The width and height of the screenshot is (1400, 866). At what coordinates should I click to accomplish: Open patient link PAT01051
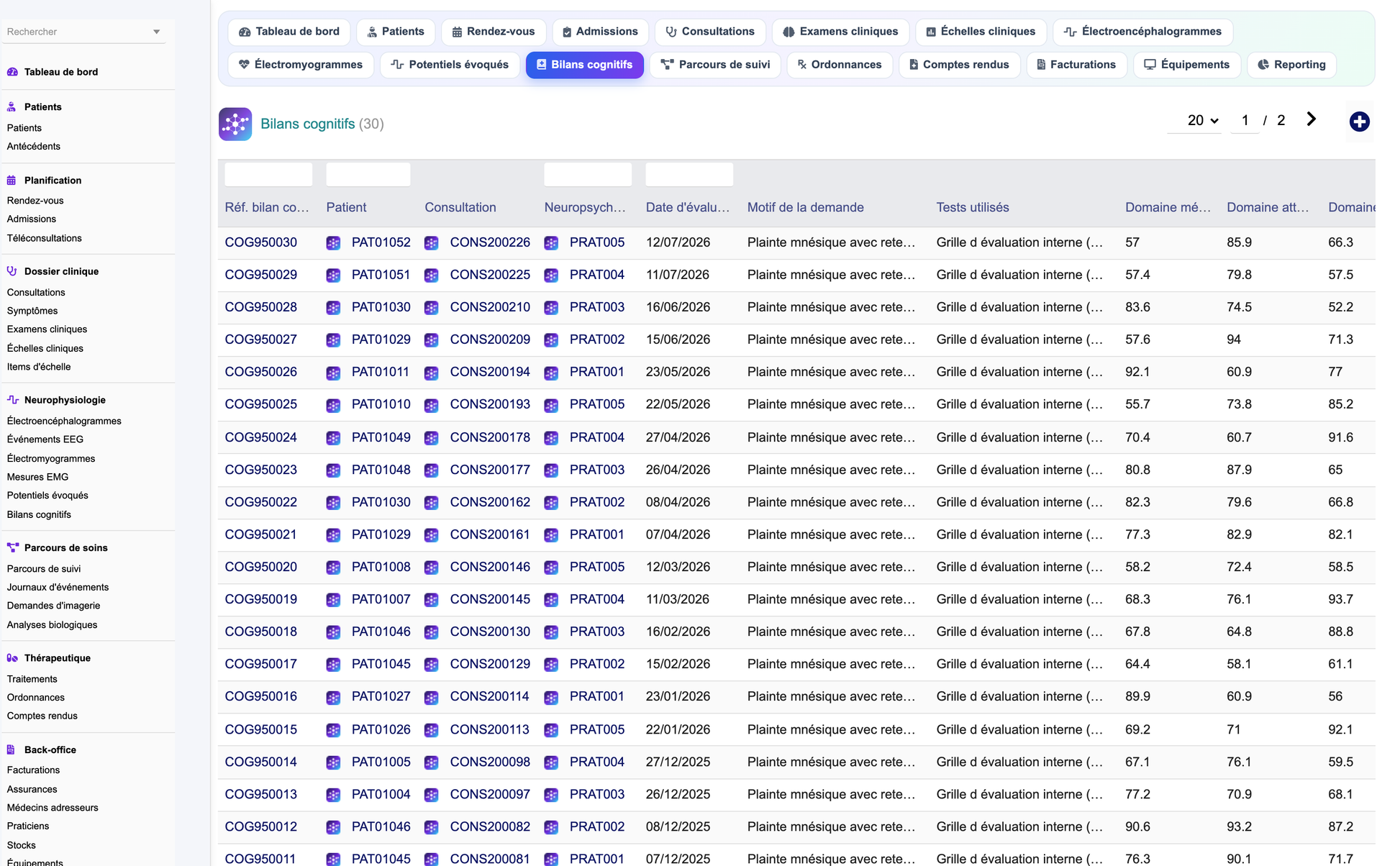pyautogui.click(x=381, y=275)
